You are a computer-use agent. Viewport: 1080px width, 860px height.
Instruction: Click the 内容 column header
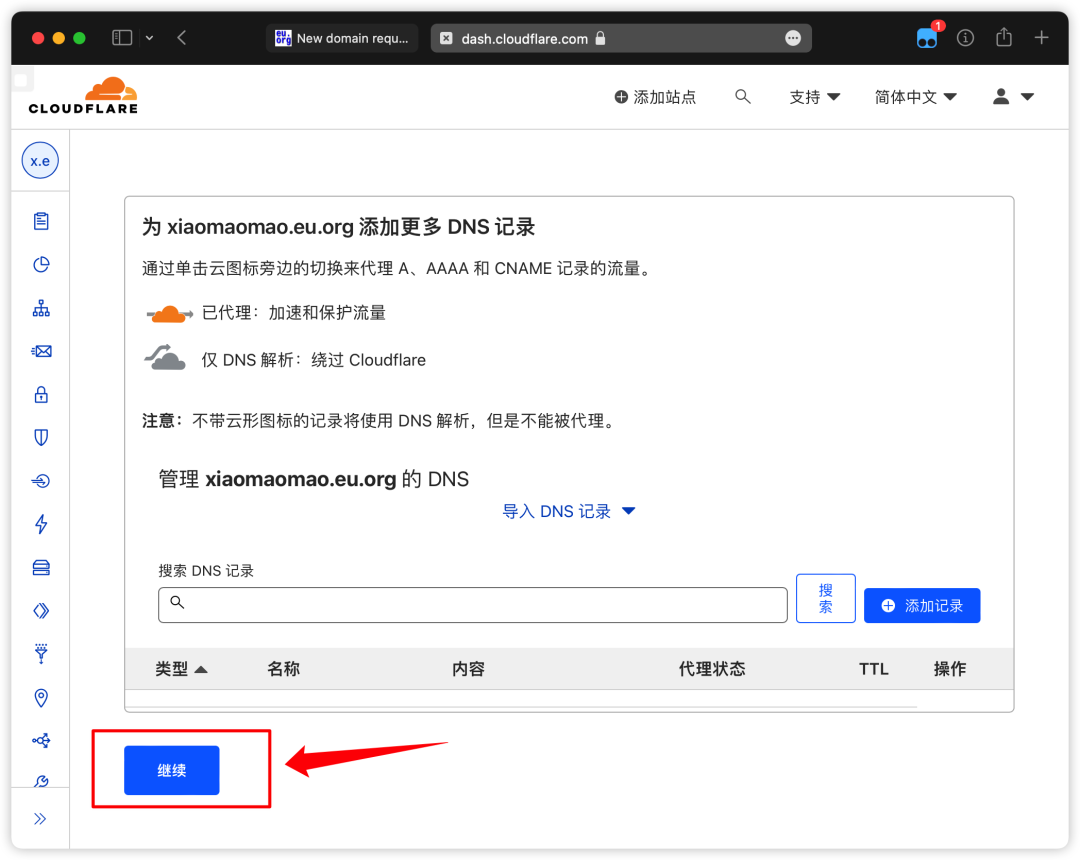point(468,669)
